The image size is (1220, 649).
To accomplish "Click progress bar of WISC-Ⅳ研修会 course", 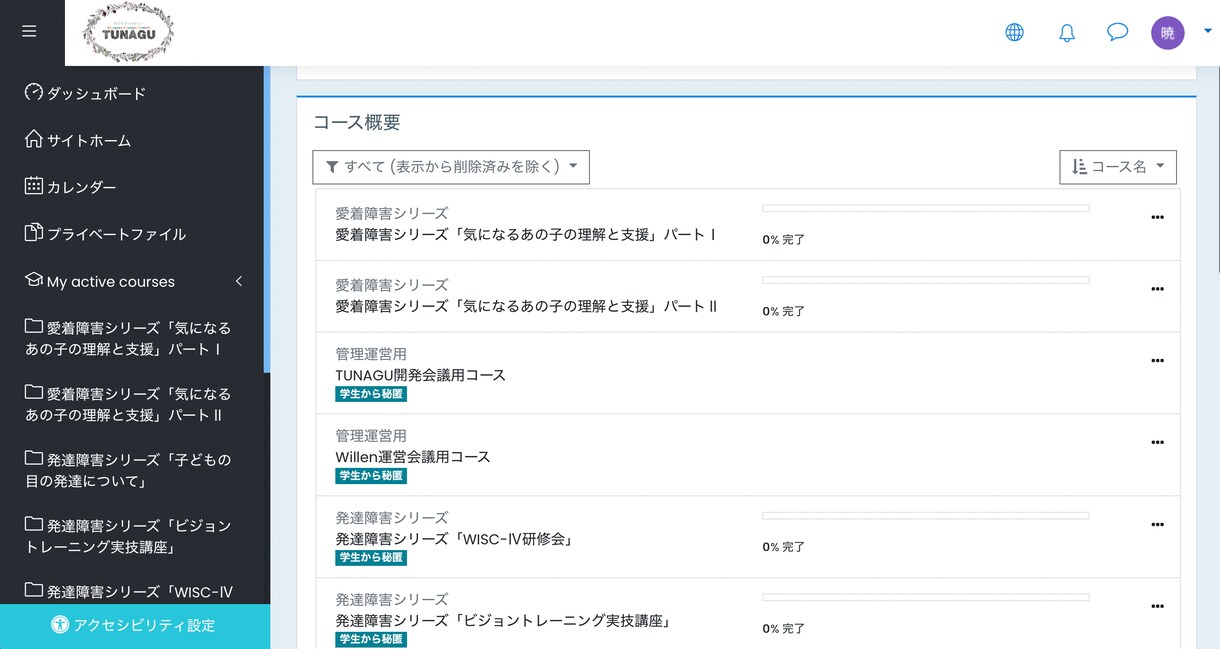I will 925,516.
